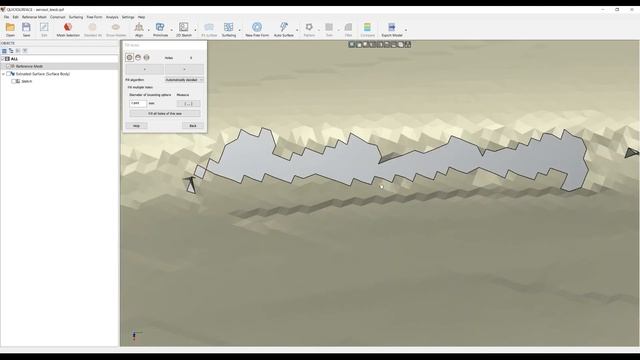Open the Export Model dropdown arrow

pyautogui.click(x=405, y=30)
